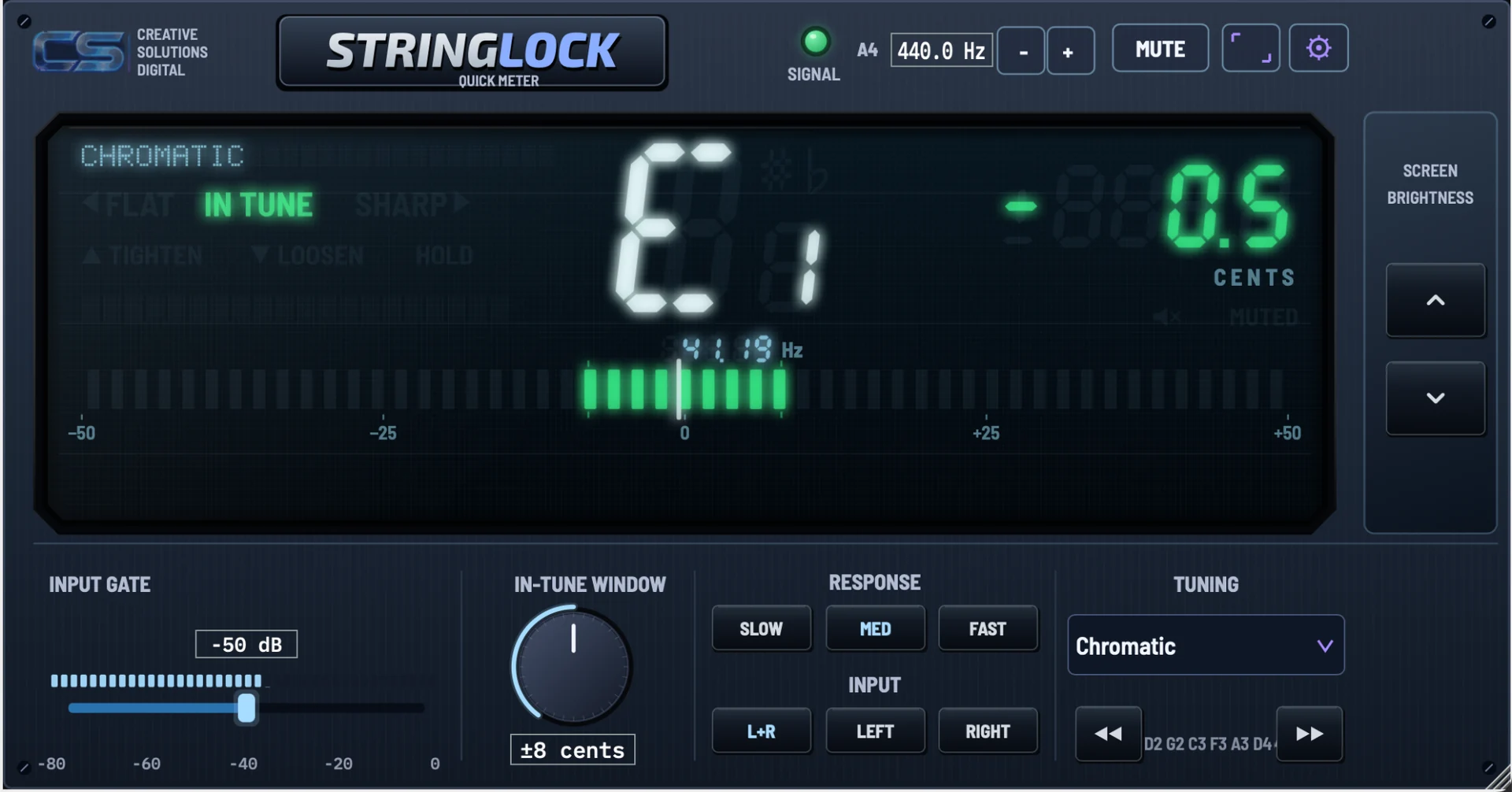Toggle the resize corners icon button

pos(1251,49)
